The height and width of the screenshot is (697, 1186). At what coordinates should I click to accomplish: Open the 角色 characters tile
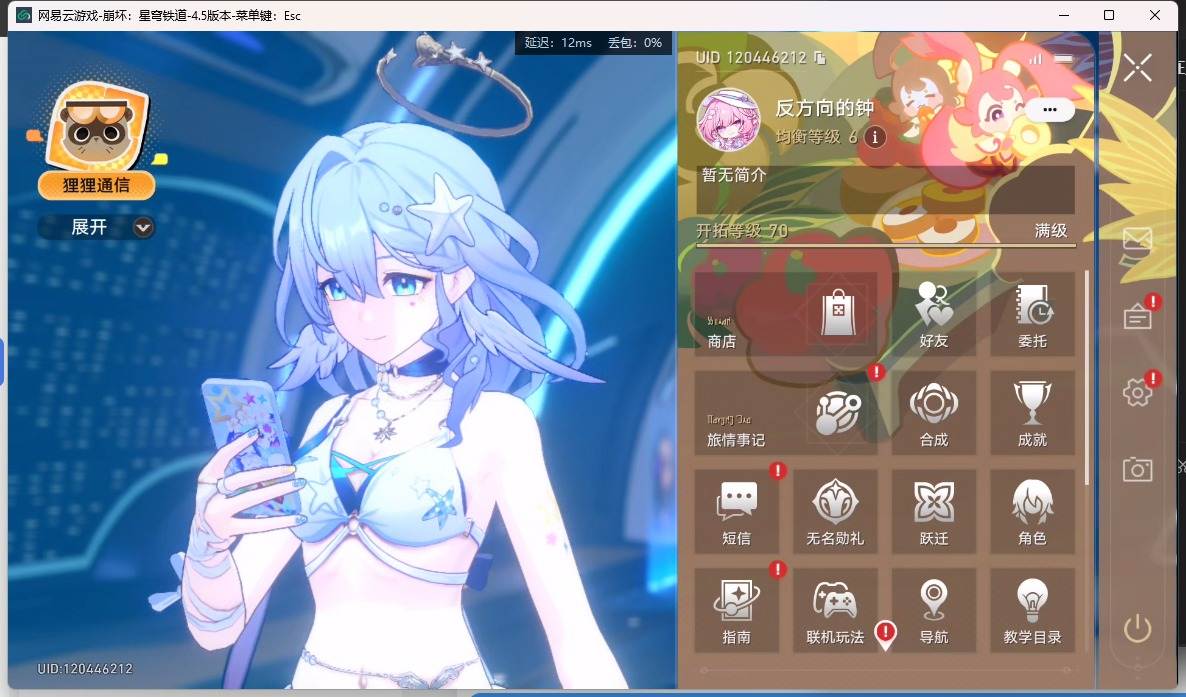coord(1032,511)
